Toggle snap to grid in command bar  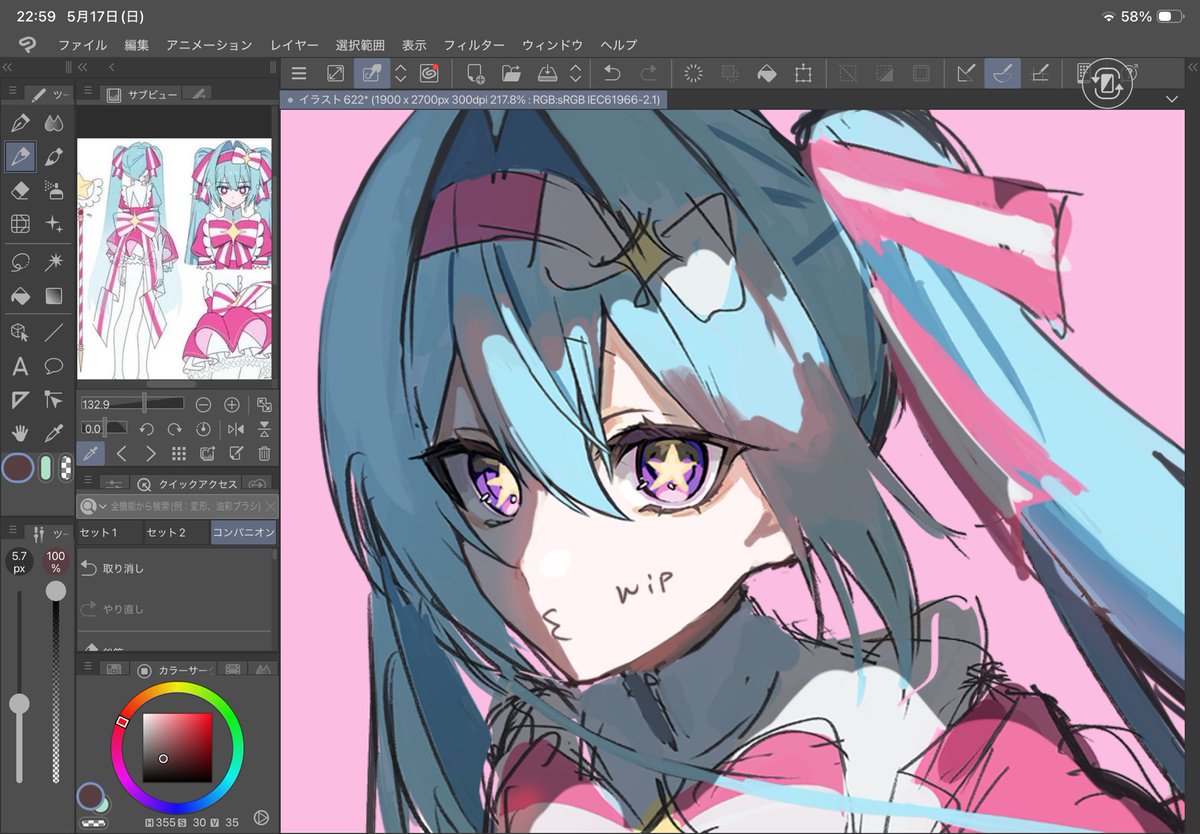click(1040, 73)
